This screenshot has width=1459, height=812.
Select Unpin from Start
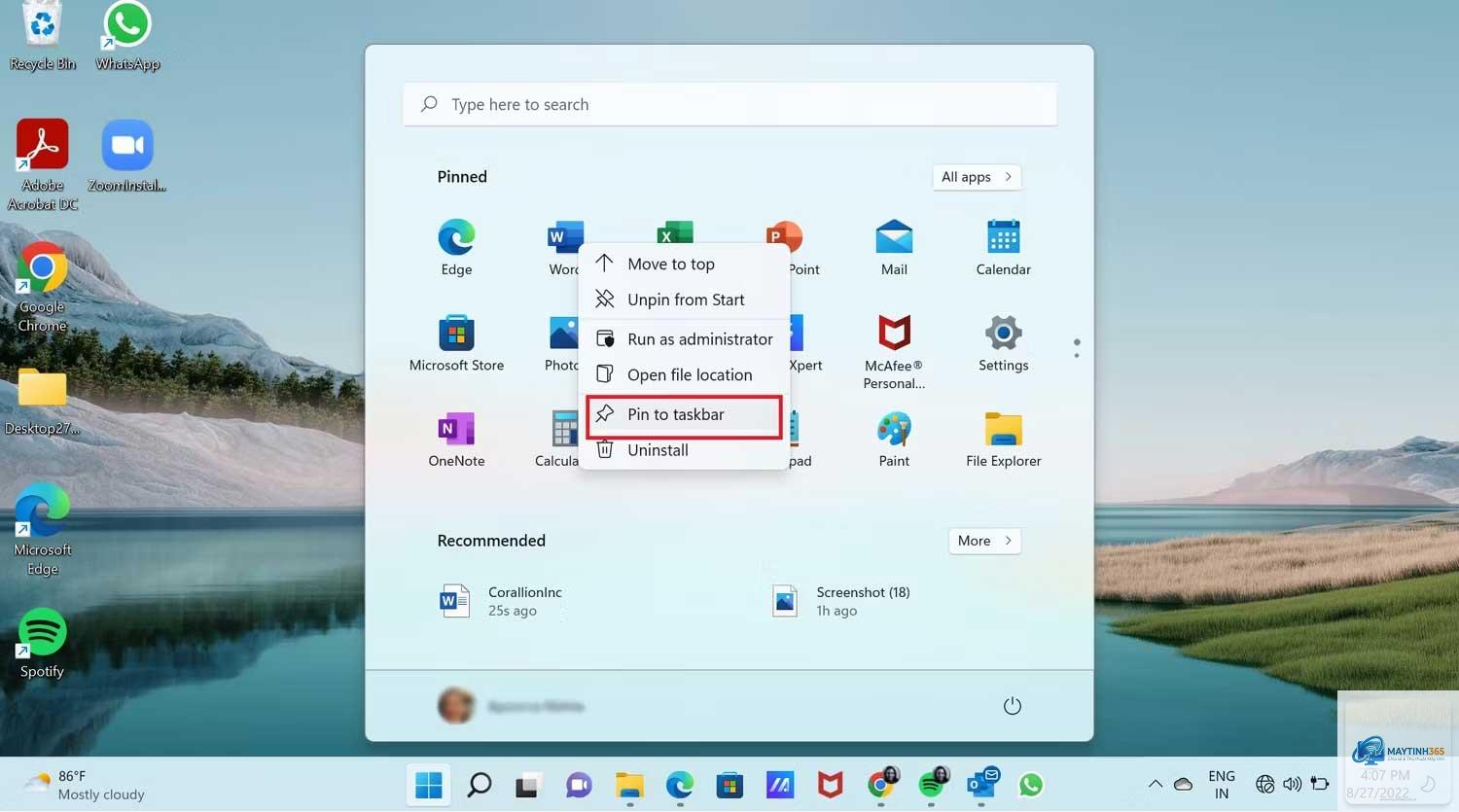coord(684,300)
